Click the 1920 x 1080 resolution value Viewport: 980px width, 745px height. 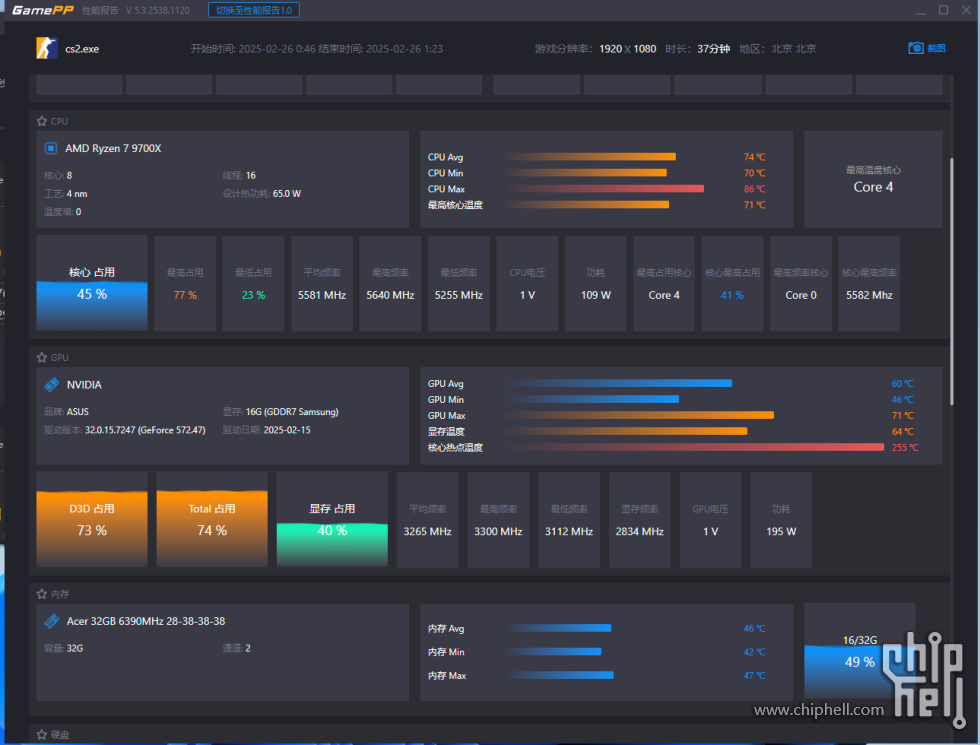tap(628, 49)
